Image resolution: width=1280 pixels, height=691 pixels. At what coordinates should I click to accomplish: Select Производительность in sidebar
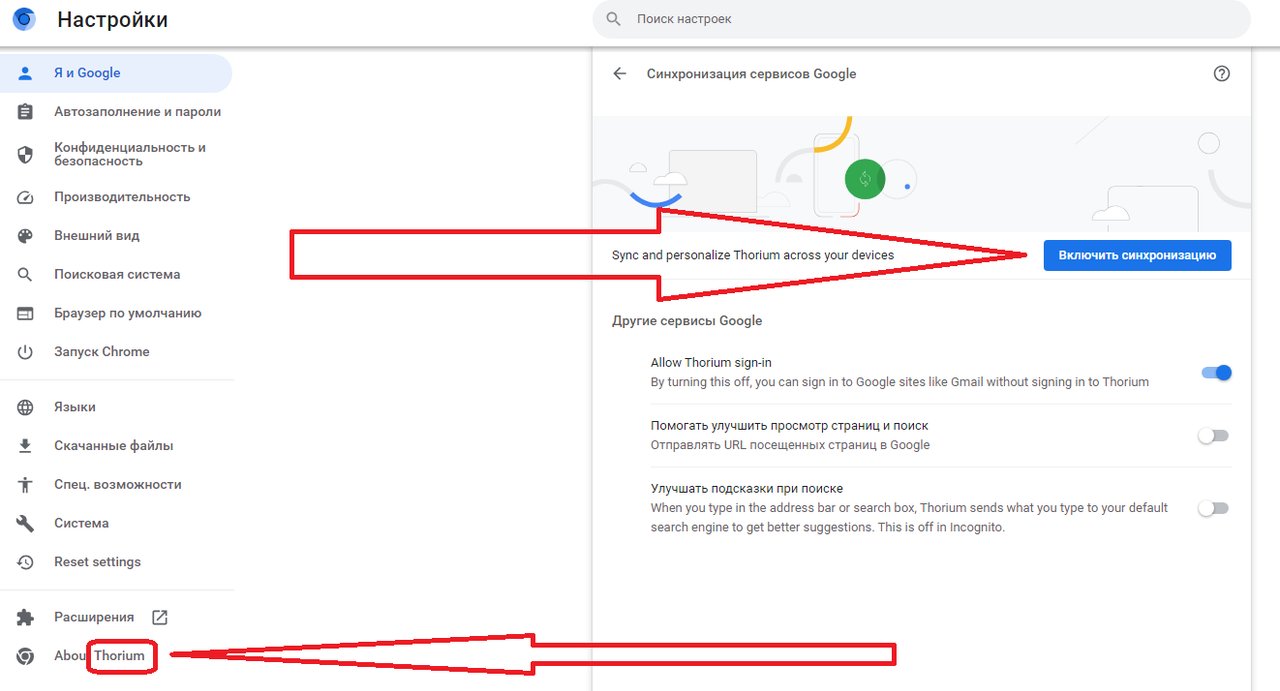116,197
